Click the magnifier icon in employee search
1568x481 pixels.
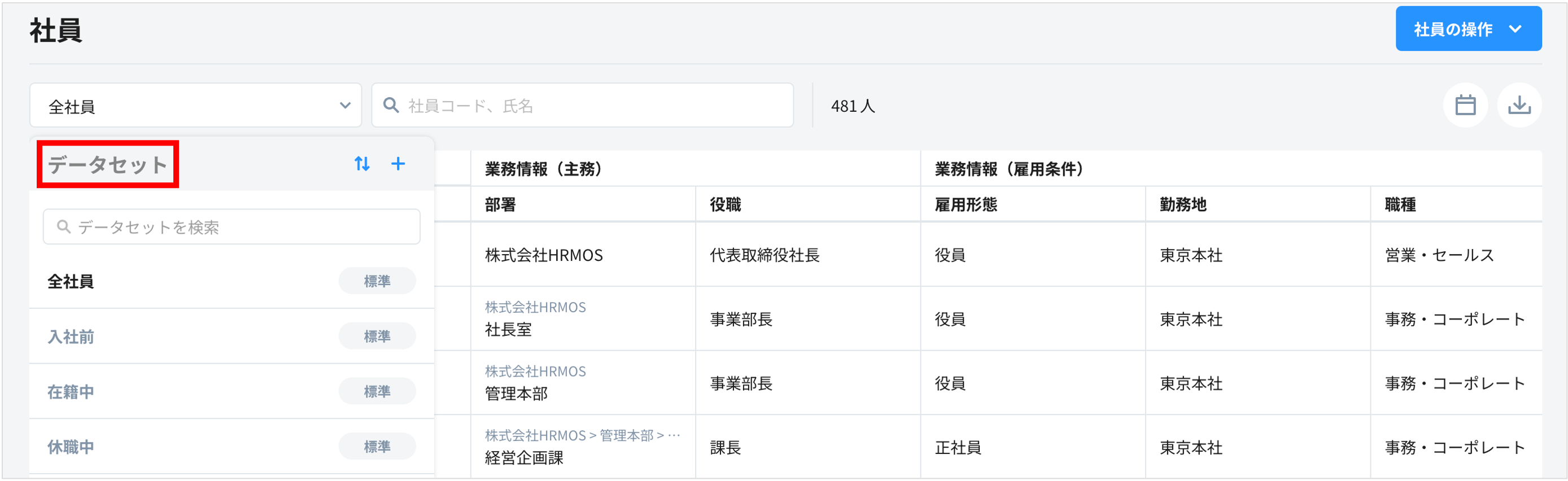(x=391, y=106)
